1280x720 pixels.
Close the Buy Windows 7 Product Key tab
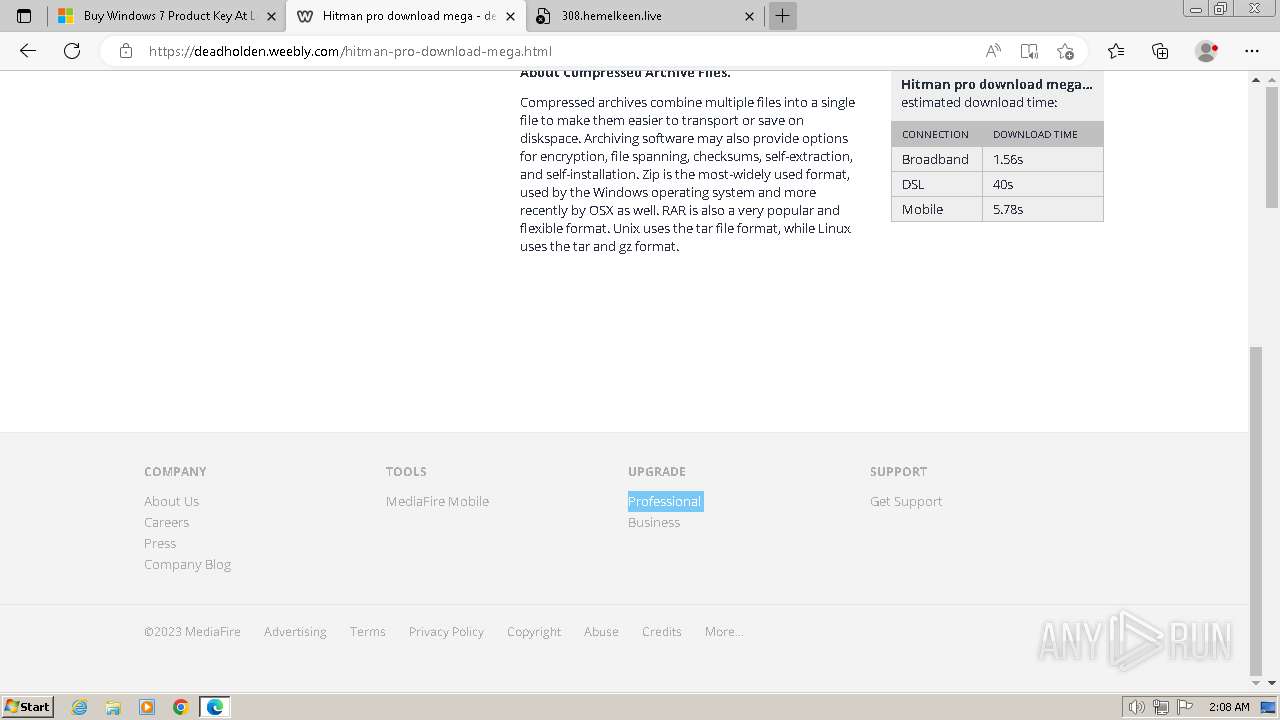point(271,16)
